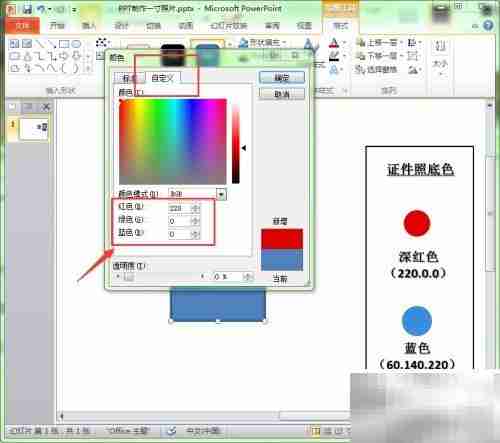
Task: Select the elbow connector shape
Action: (x=39, y=56)
